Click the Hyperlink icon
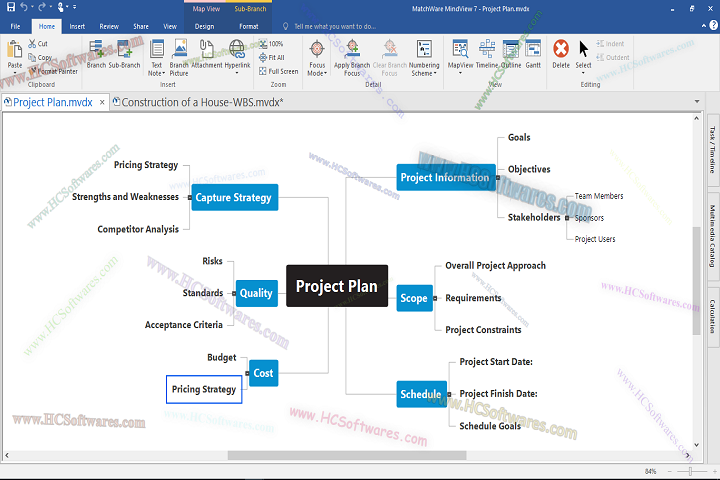 [237, 49]
